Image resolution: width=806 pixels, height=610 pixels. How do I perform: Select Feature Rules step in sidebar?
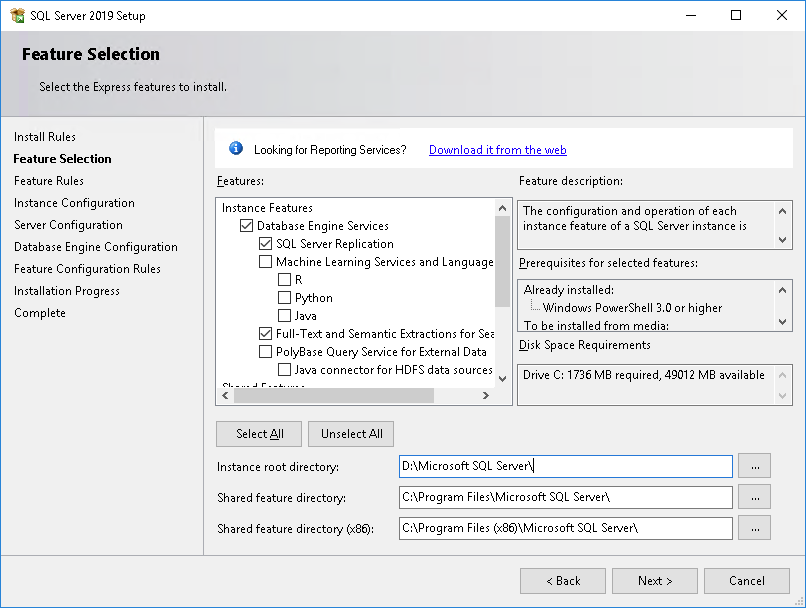coord(49,181)
